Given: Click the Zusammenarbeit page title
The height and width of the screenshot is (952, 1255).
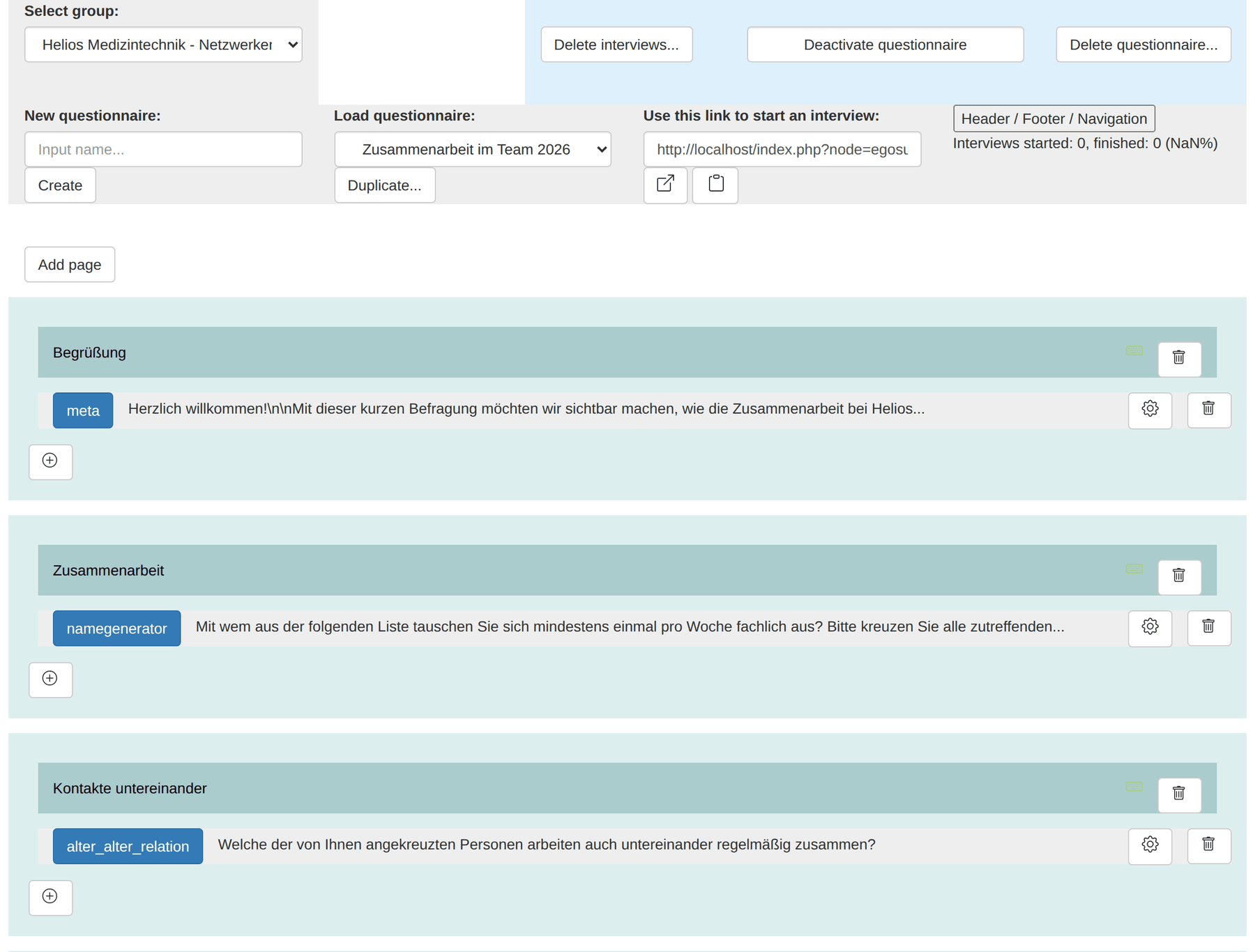Looking at the screenshot, I should [108, 571].
